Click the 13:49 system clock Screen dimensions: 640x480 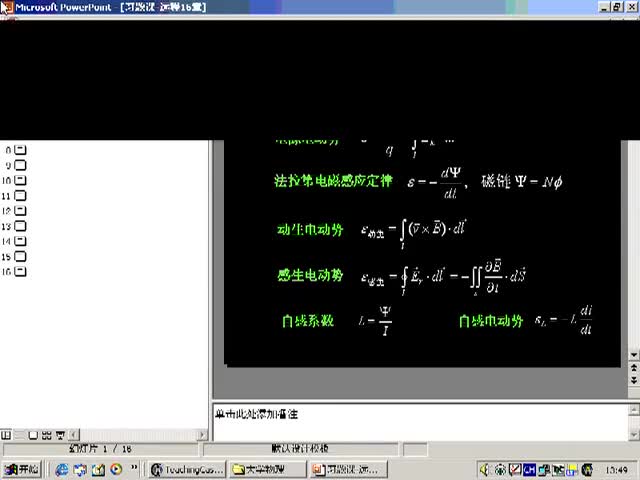616,470
